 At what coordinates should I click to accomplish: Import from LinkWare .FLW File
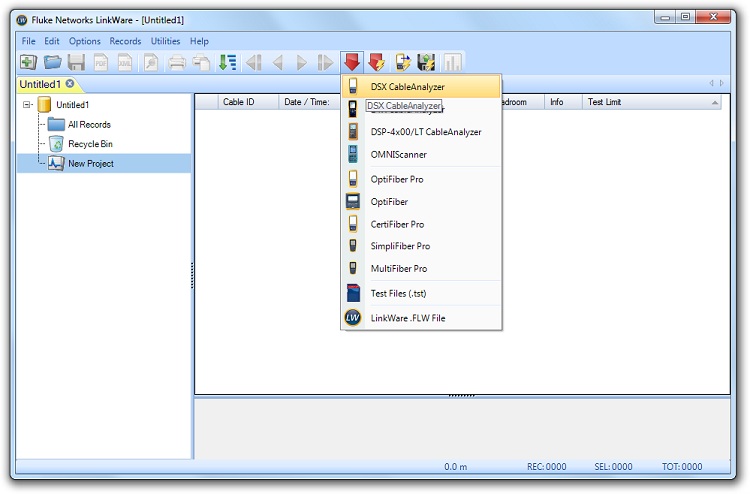point(408,318)
